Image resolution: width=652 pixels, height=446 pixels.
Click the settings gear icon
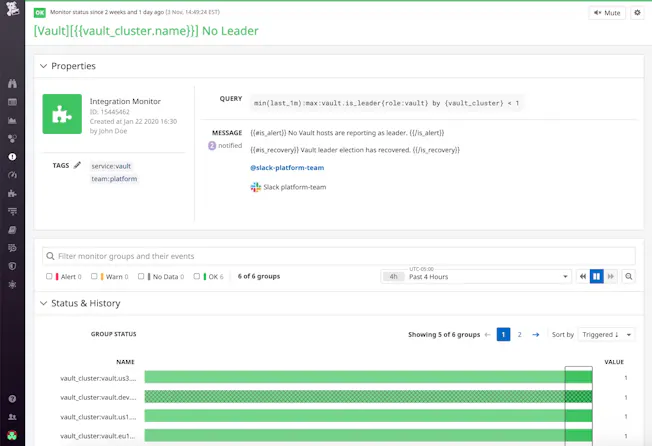click(x=637, y=13)
